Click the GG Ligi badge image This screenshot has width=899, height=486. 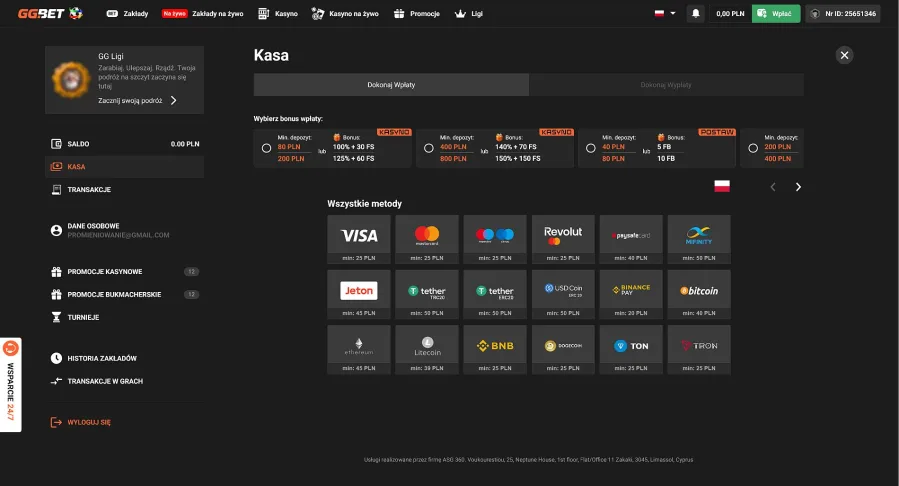pos(71,79)
